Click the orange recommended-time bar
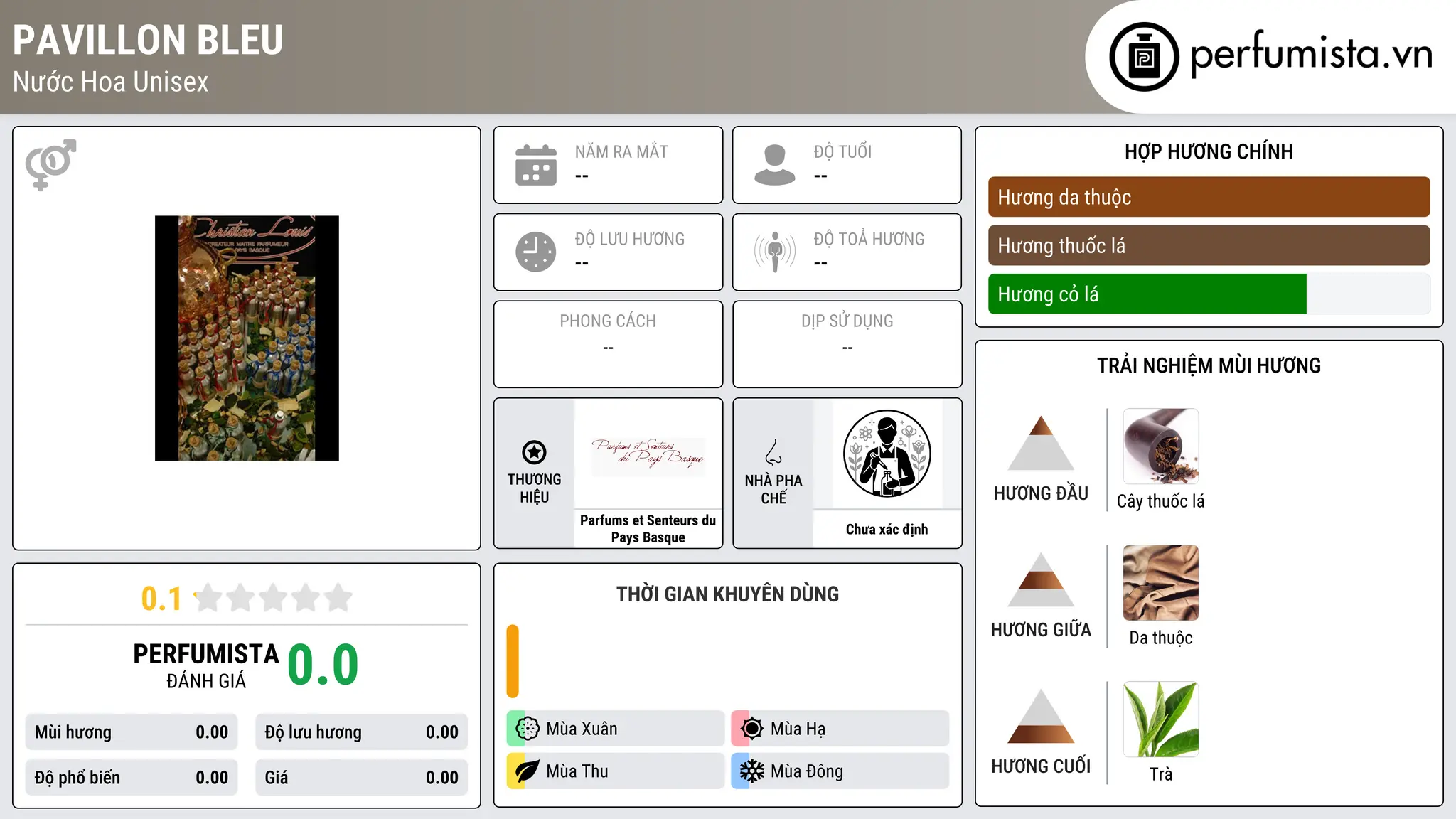The height and width of the screenshot is (819, 1456). point(513,661)
